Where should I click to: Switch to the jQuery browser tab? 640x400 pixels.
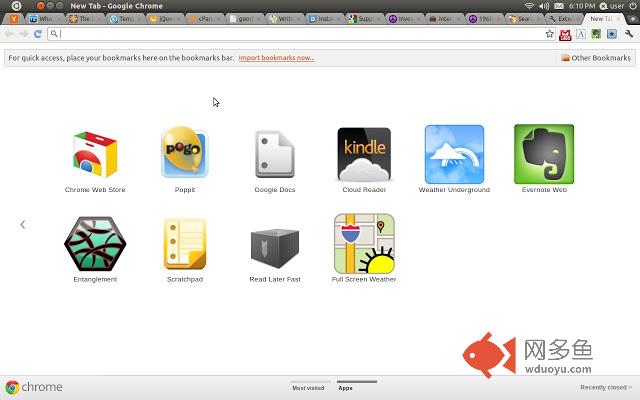click(x=164, y=19)
